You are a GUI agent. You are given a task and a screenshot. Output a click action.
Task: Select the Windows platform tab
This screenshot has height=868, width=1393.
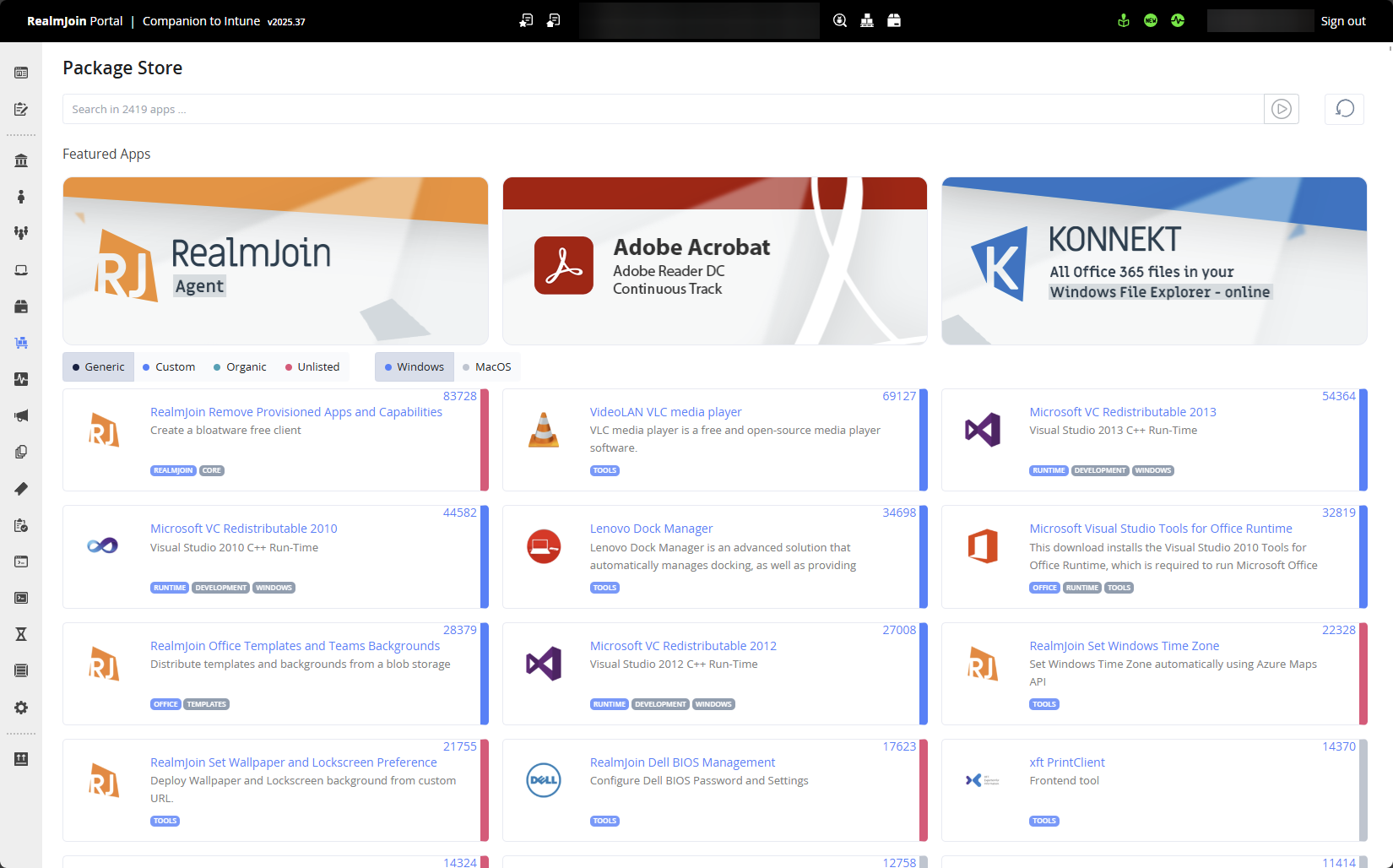[x=415, y=367]
